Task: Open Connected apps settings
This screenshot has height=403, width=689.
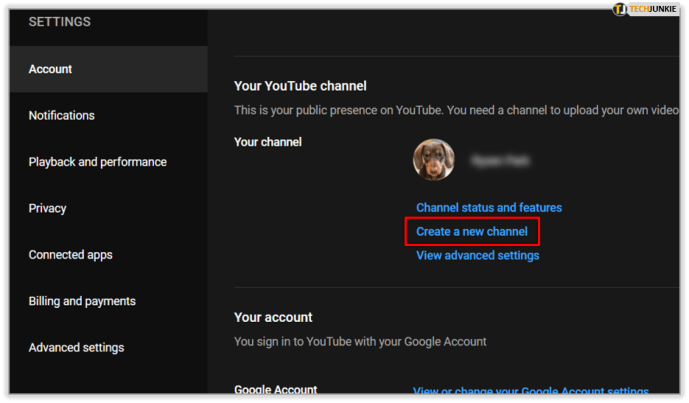Action: (71, 255)
